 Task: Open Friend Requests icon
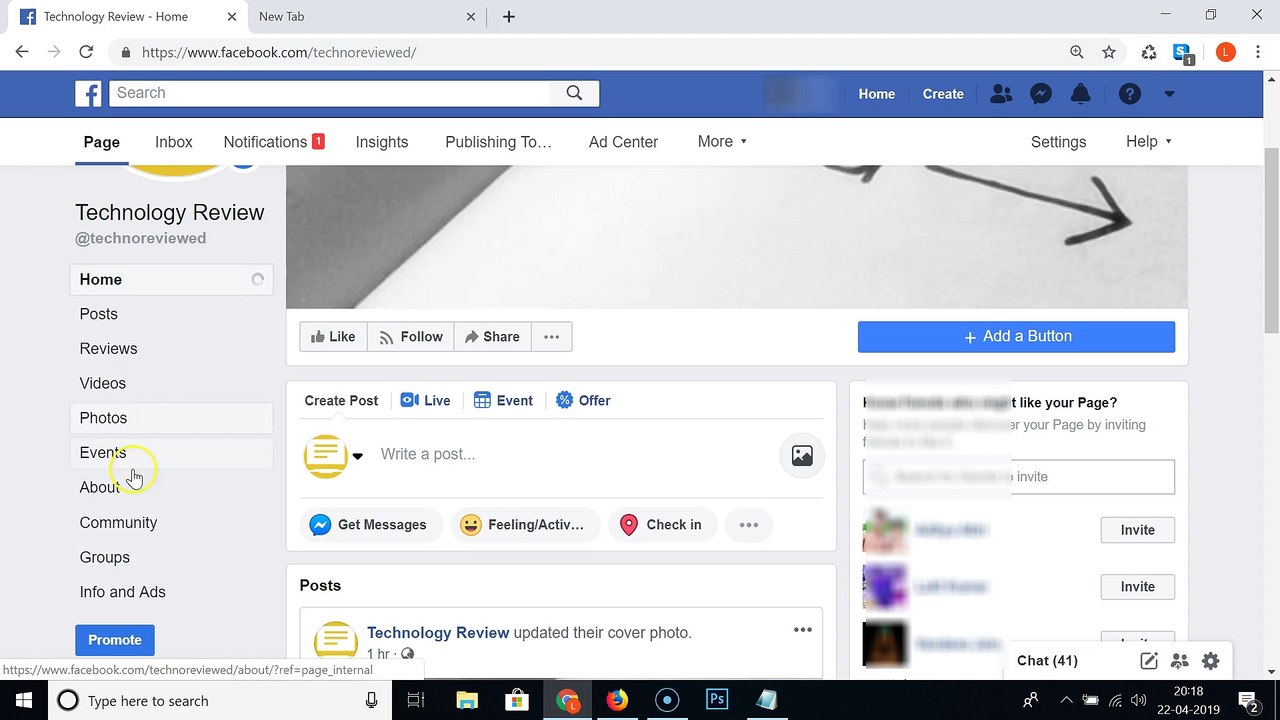coord(1000,94)
